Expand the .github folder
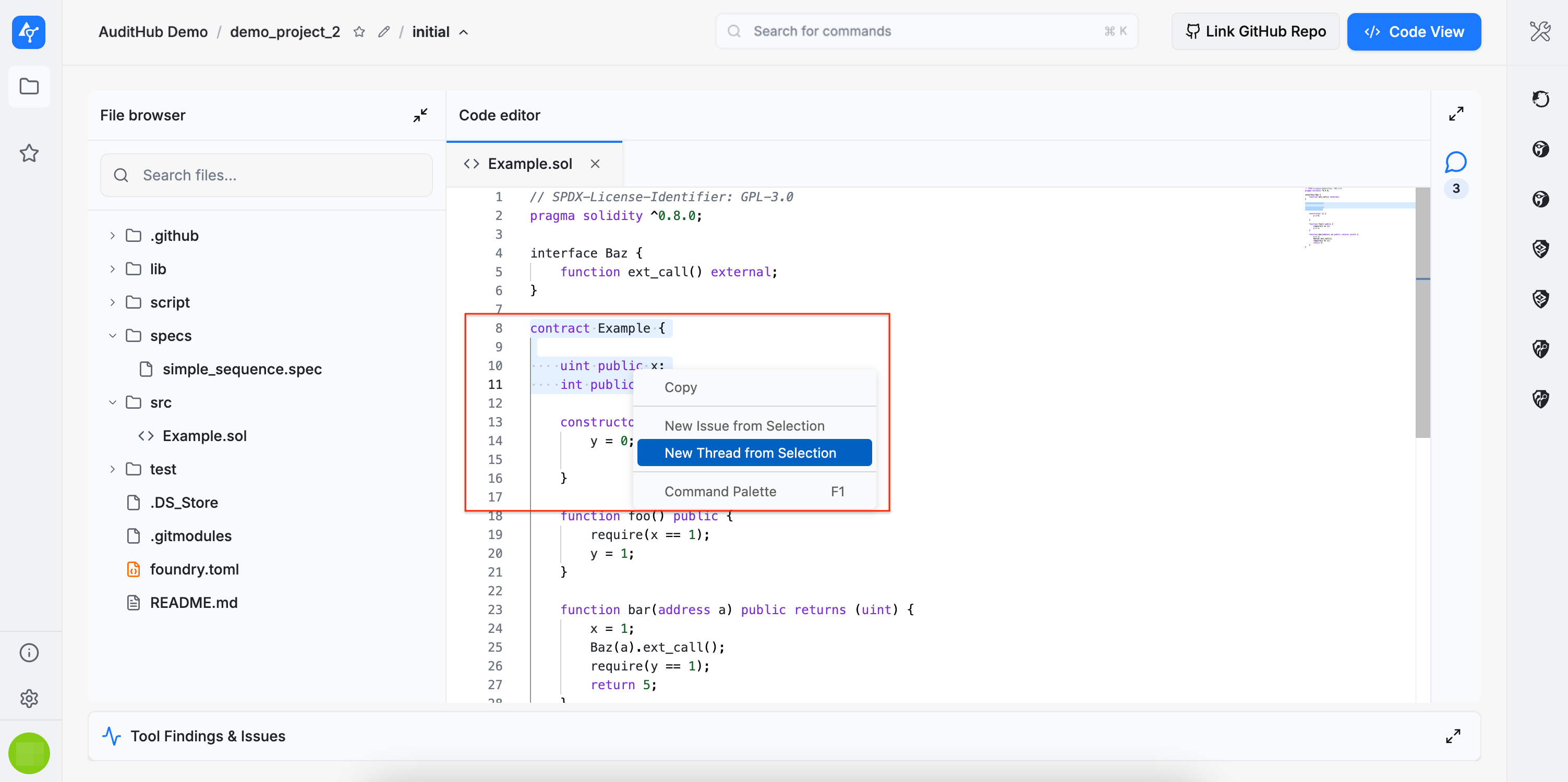This screenshot has height=782, width=1568. click(113, 236)
